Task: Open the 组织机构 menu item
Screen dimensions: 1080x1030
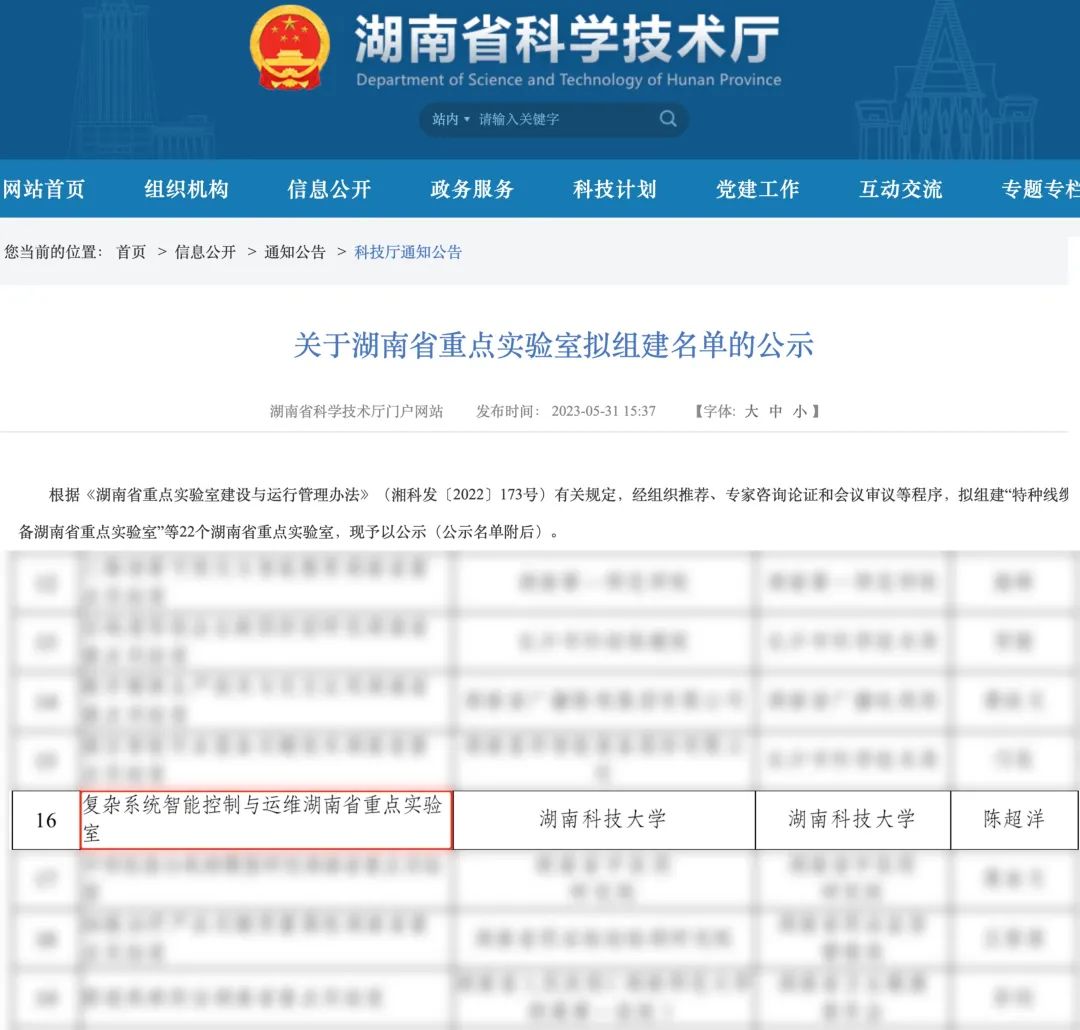Action: click(x=186, y=189)
